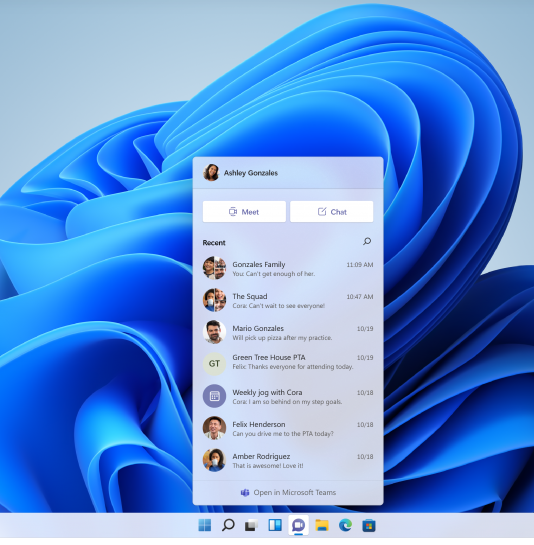Image resolution: width=534 pixels, height=545 pixels.
Task: Click the search icon beside Recent
Action: (367, 241)
